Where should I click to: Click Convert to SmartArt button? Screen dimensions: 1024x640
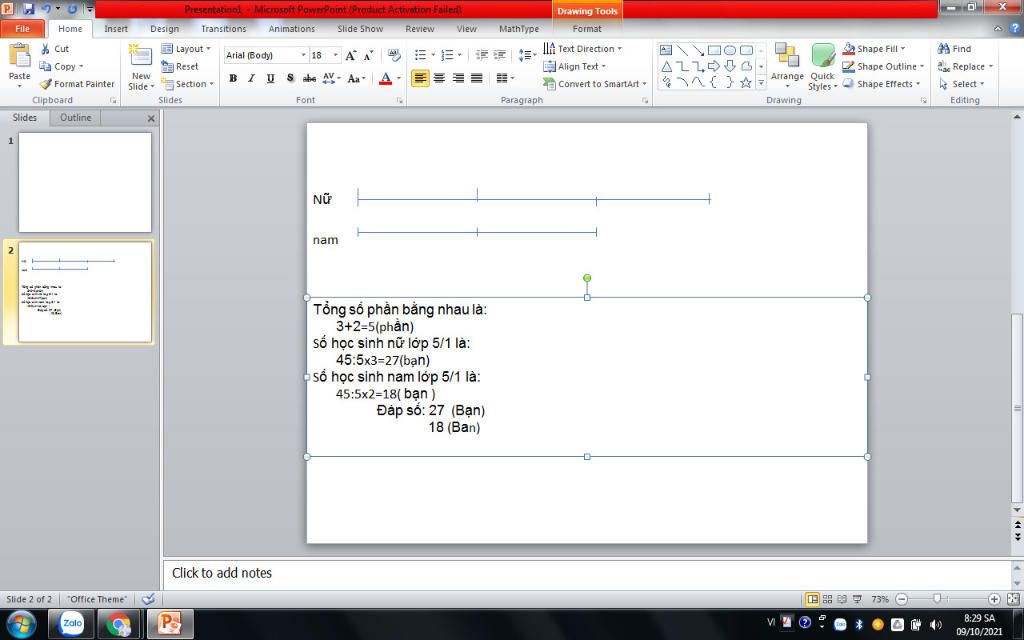[594, 84]
